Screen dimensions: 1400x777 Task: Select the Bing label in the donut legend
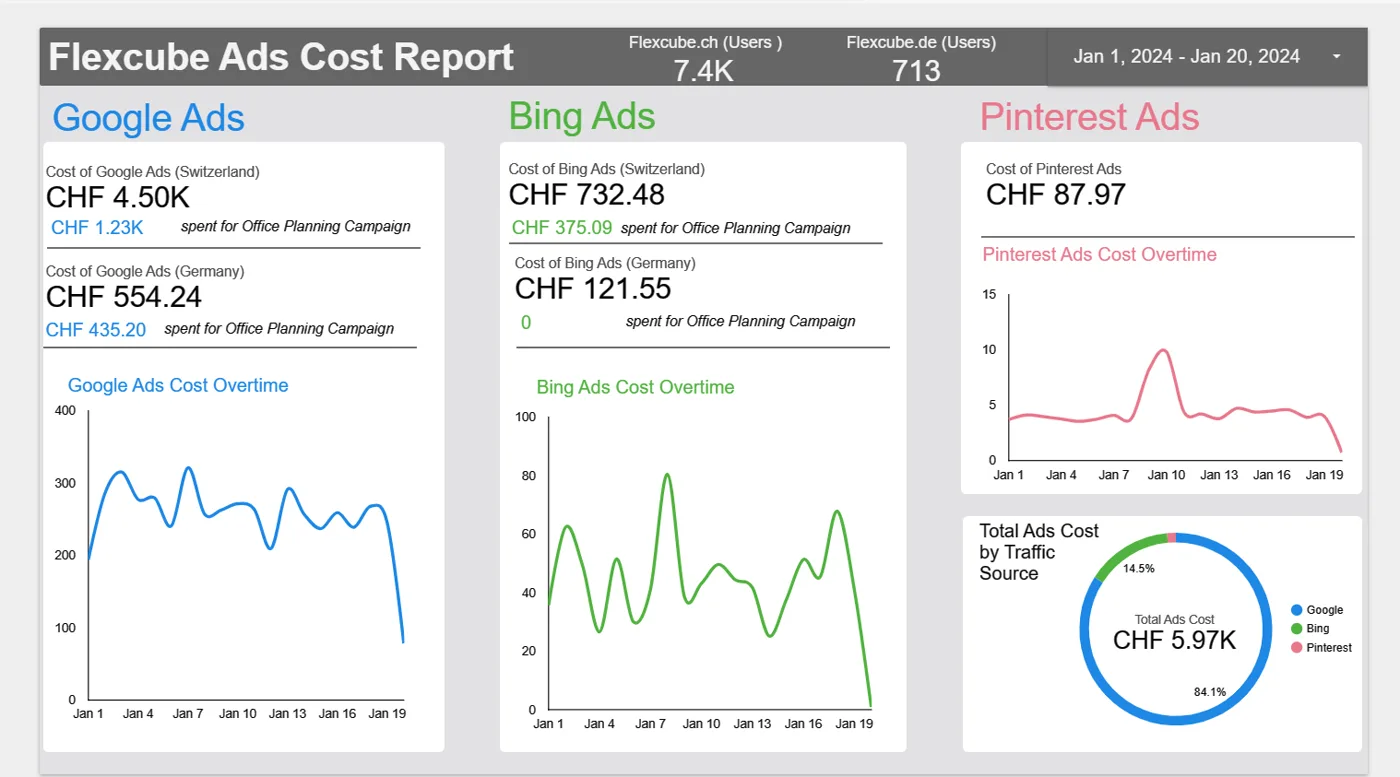[x=1318, y=629]
